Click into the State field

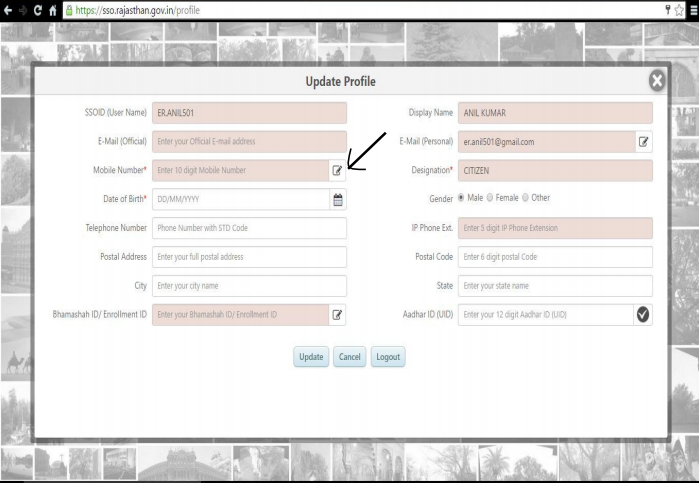555,286
